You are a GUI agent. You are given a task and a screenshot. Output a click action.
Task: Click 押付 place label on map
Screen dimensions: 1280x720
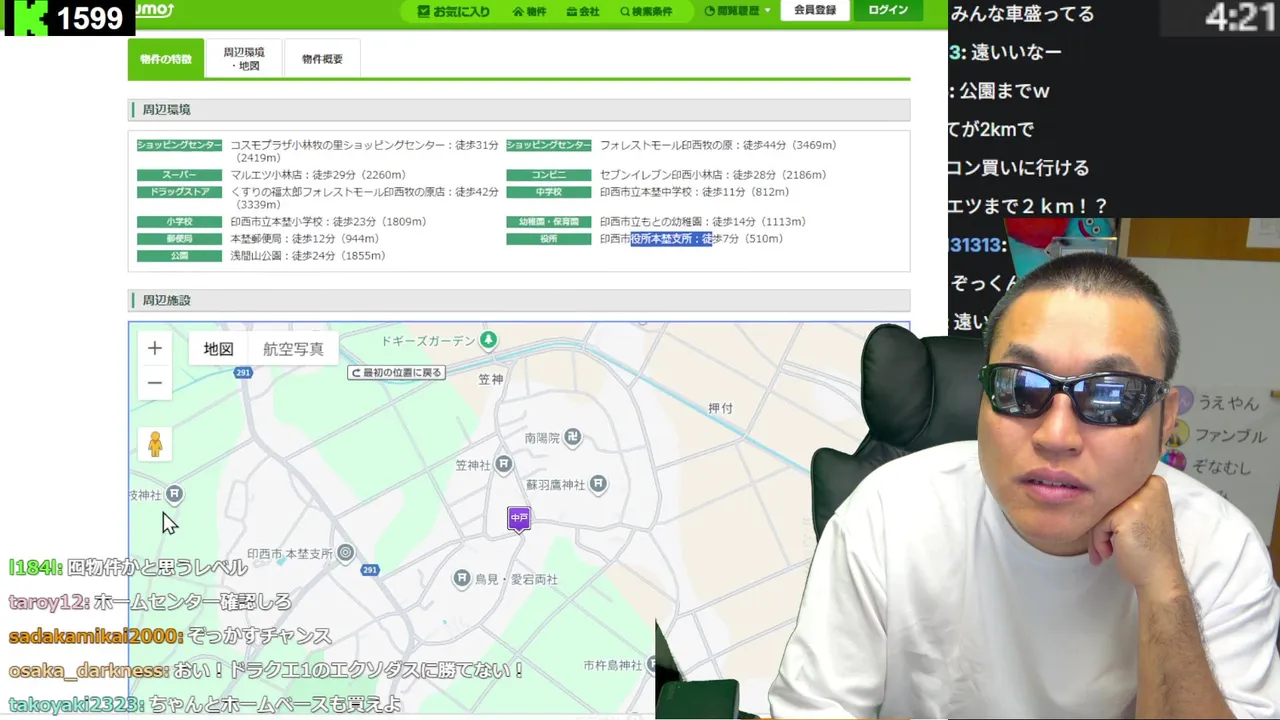(x=720, y=408)
